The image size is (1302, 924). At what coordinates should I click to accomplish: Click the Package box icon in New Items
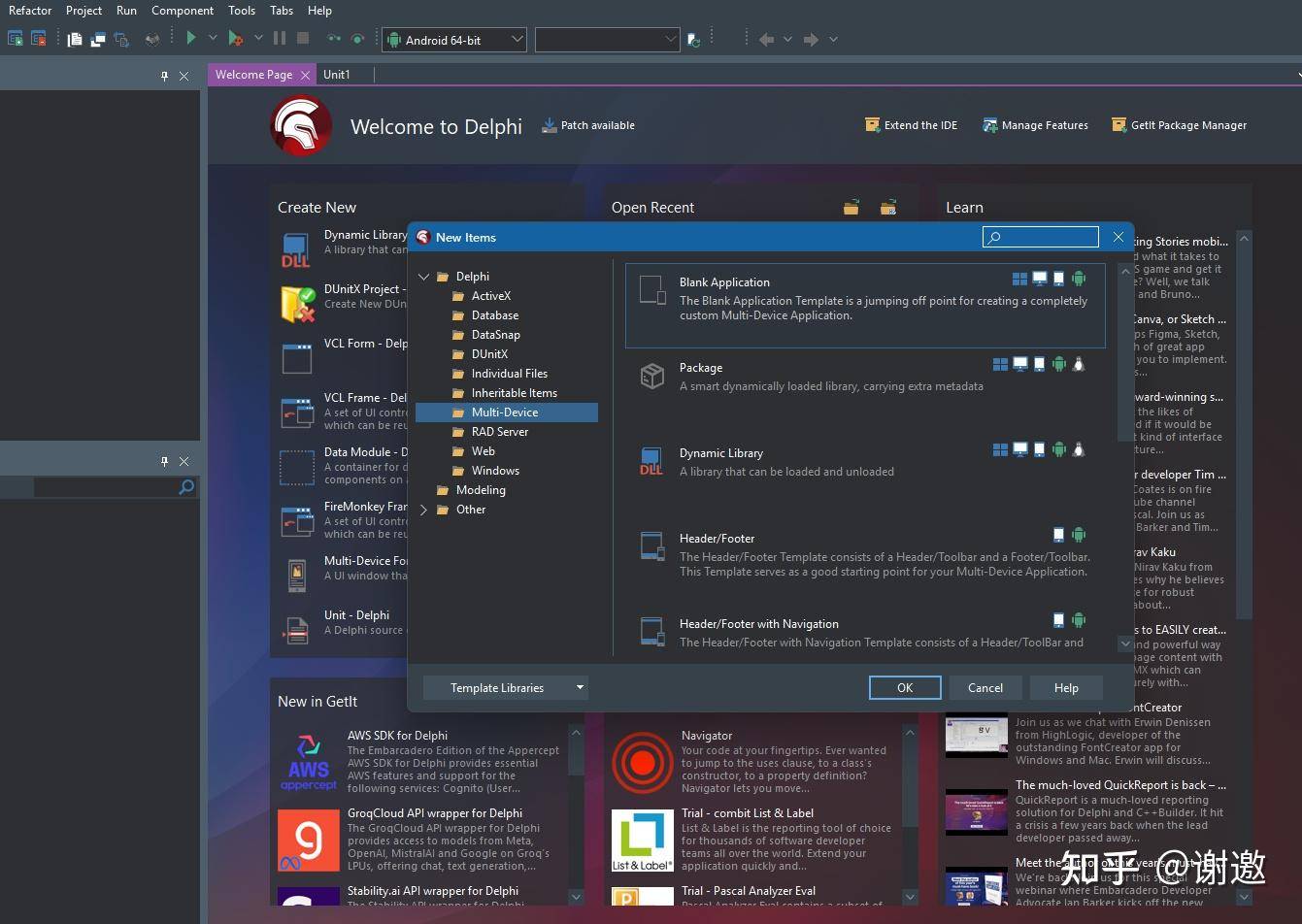coord(652,376)
